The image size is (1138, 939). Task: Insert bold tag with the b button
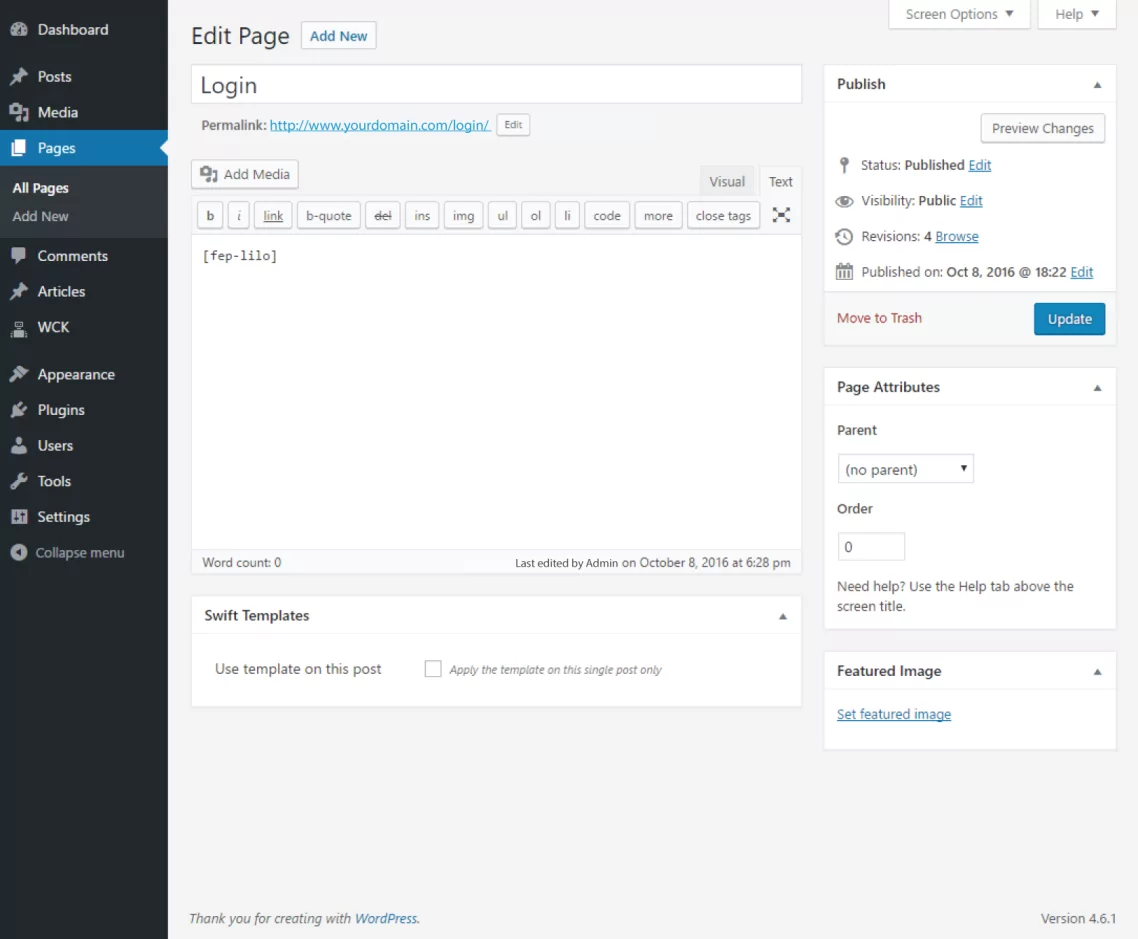click(x=210, y=216)
